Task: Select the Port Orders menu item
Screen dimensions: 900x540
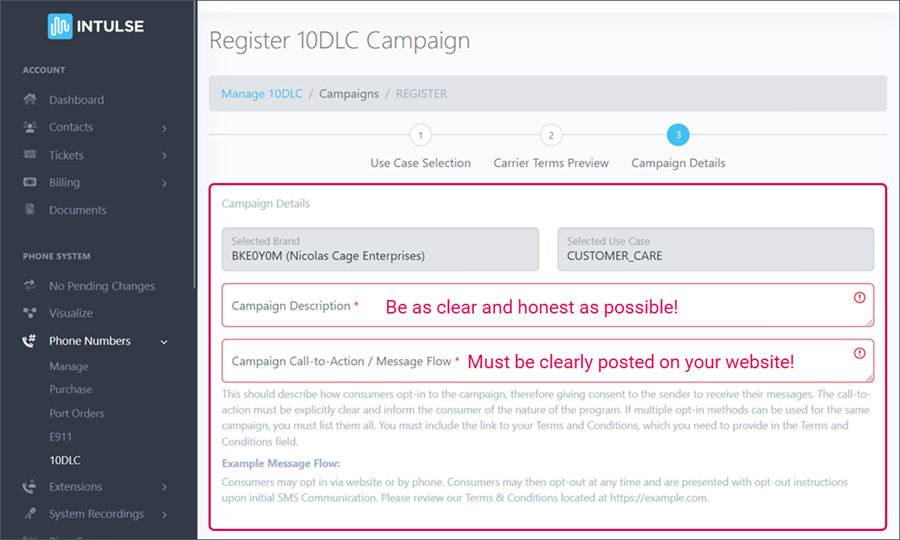Action: point(77,413)
